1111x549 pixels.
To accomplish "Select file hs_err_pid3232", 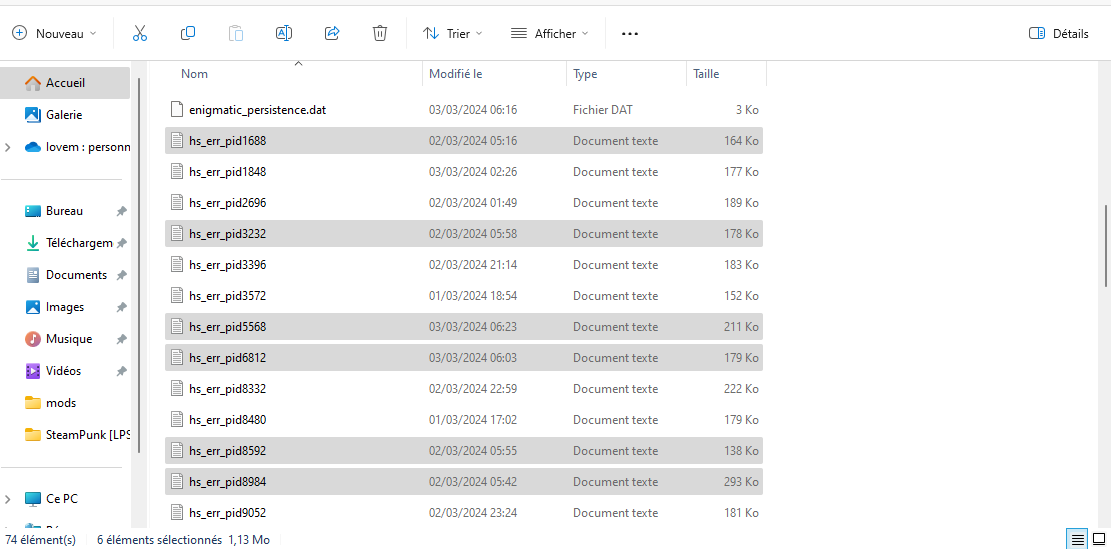I will tap(464, 234).
